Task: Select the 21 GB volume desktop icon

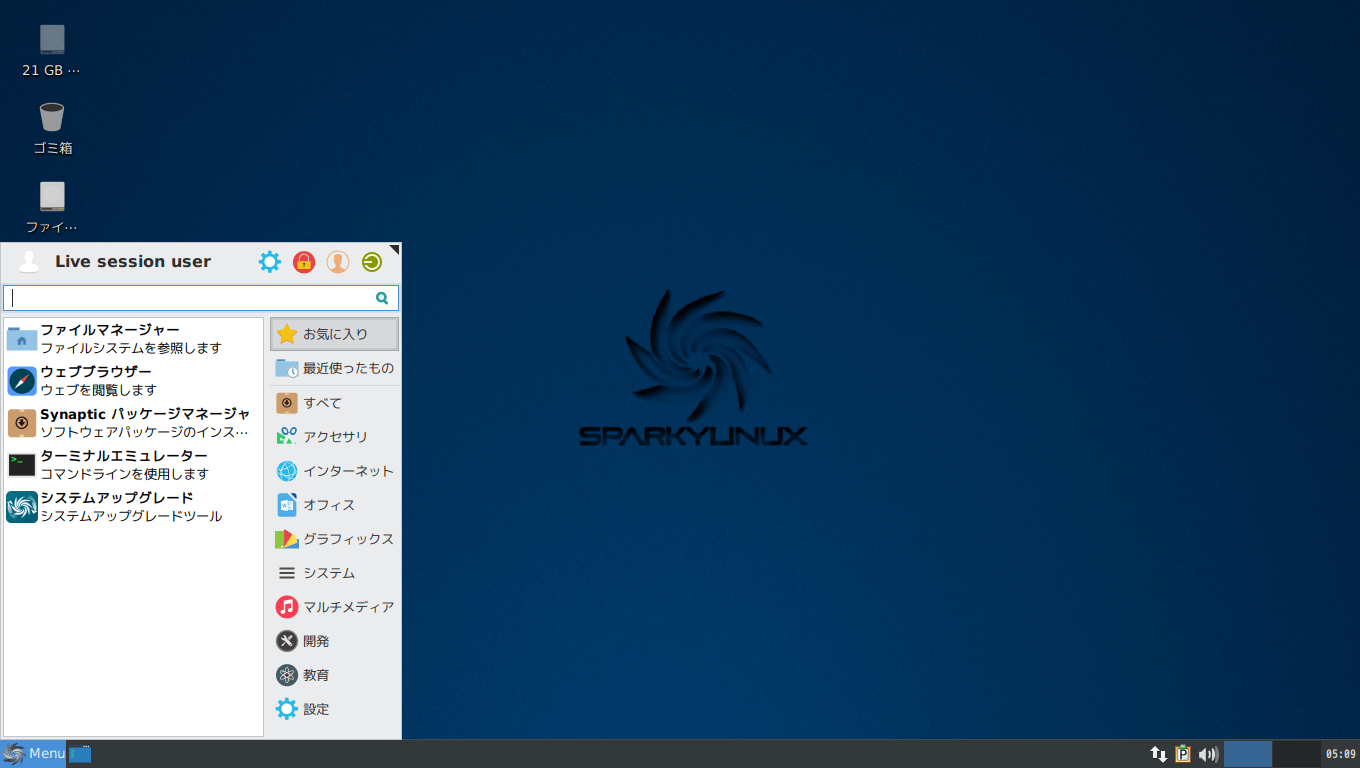Action: (52, 50)
